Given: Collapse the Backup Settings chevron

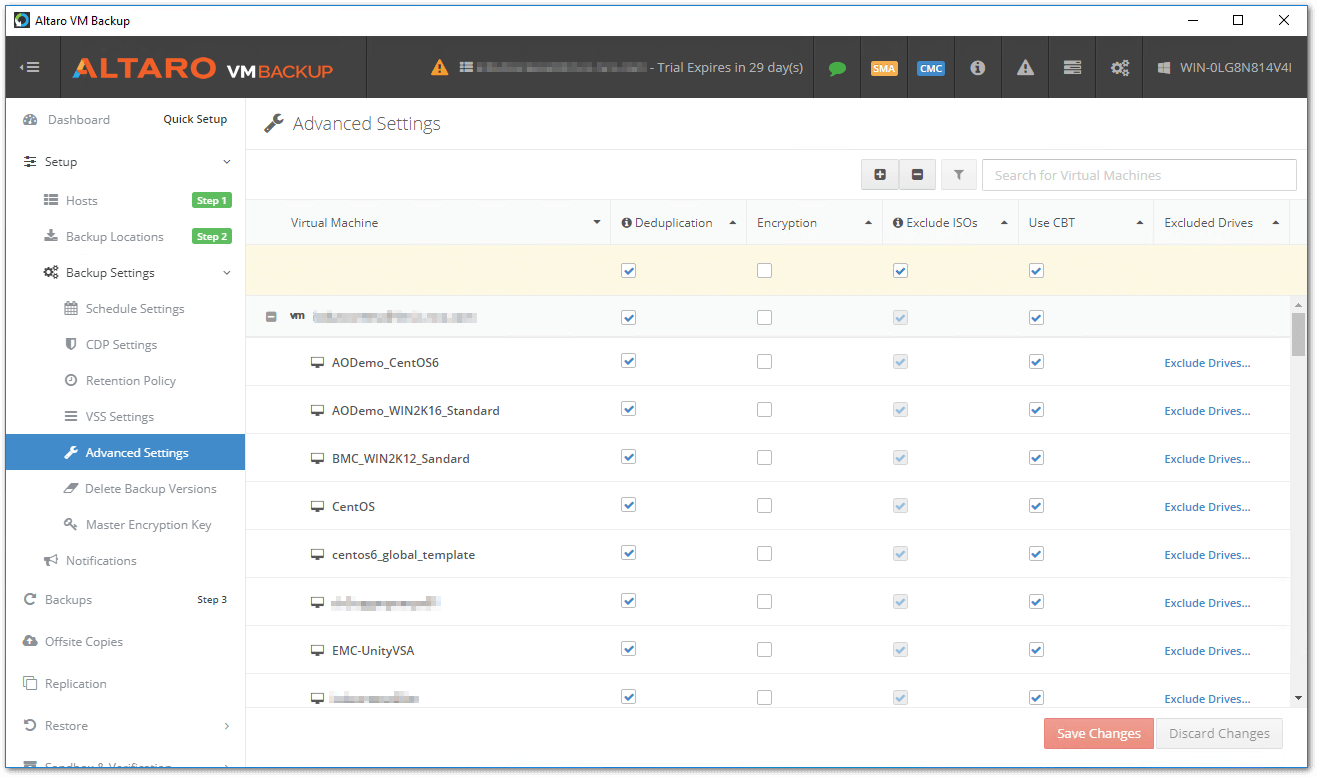Looking at the screenshot, I should pyautogui.click(x=227, y=273).
